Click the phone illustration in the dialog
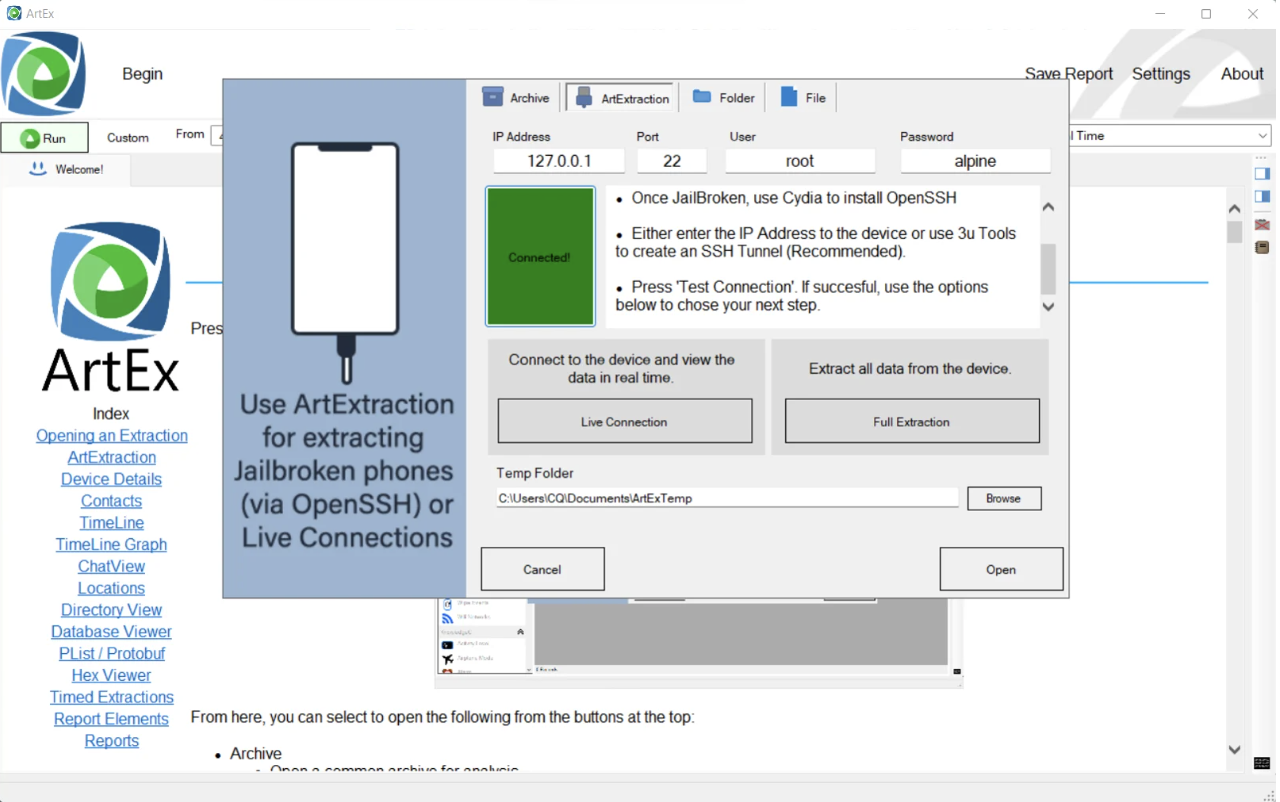Viewport: 1280px width, 802px height. [345, 262]
